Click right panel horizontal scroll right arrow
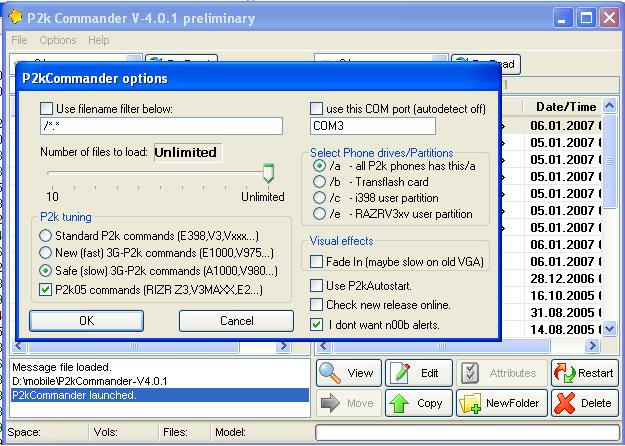Image resolution: width=625 pixels, height=446 pixels. click(x=592, y=346)
